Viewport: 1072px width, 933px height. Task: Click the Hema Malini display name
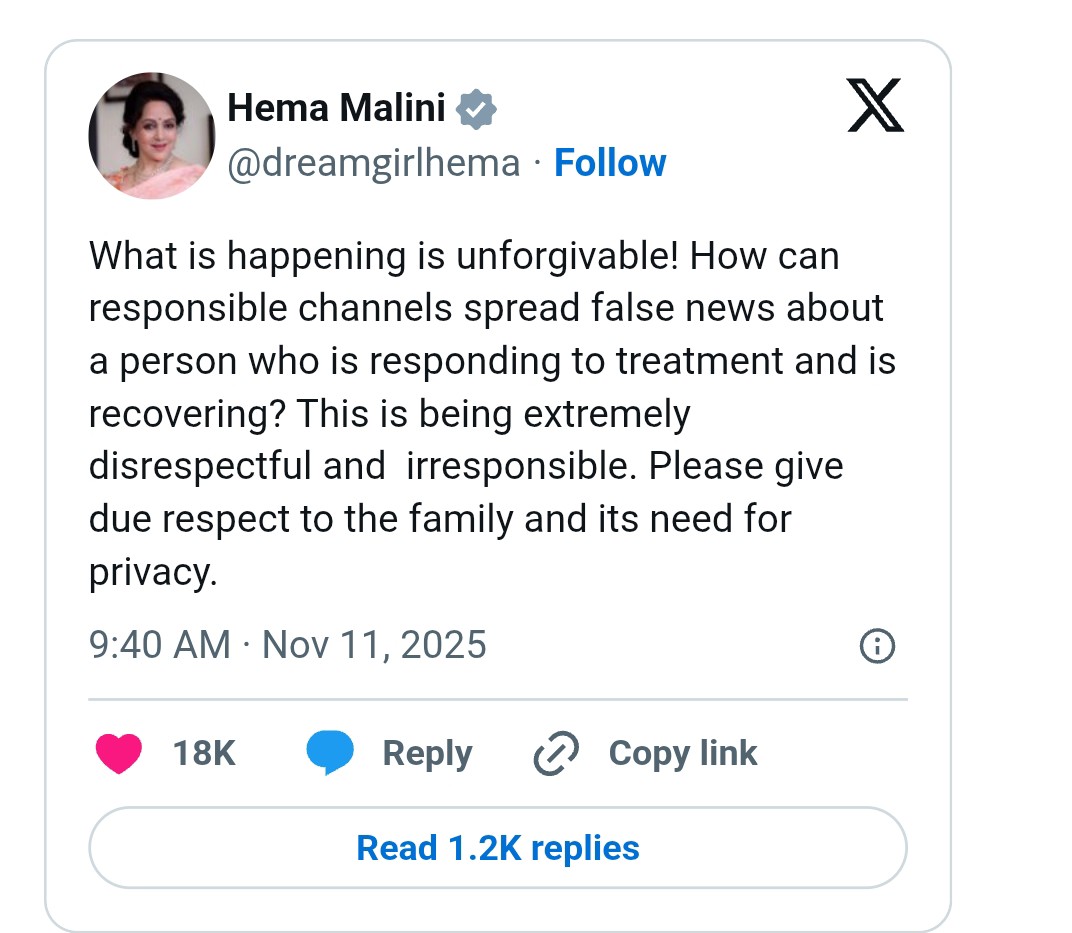point(336,108)
